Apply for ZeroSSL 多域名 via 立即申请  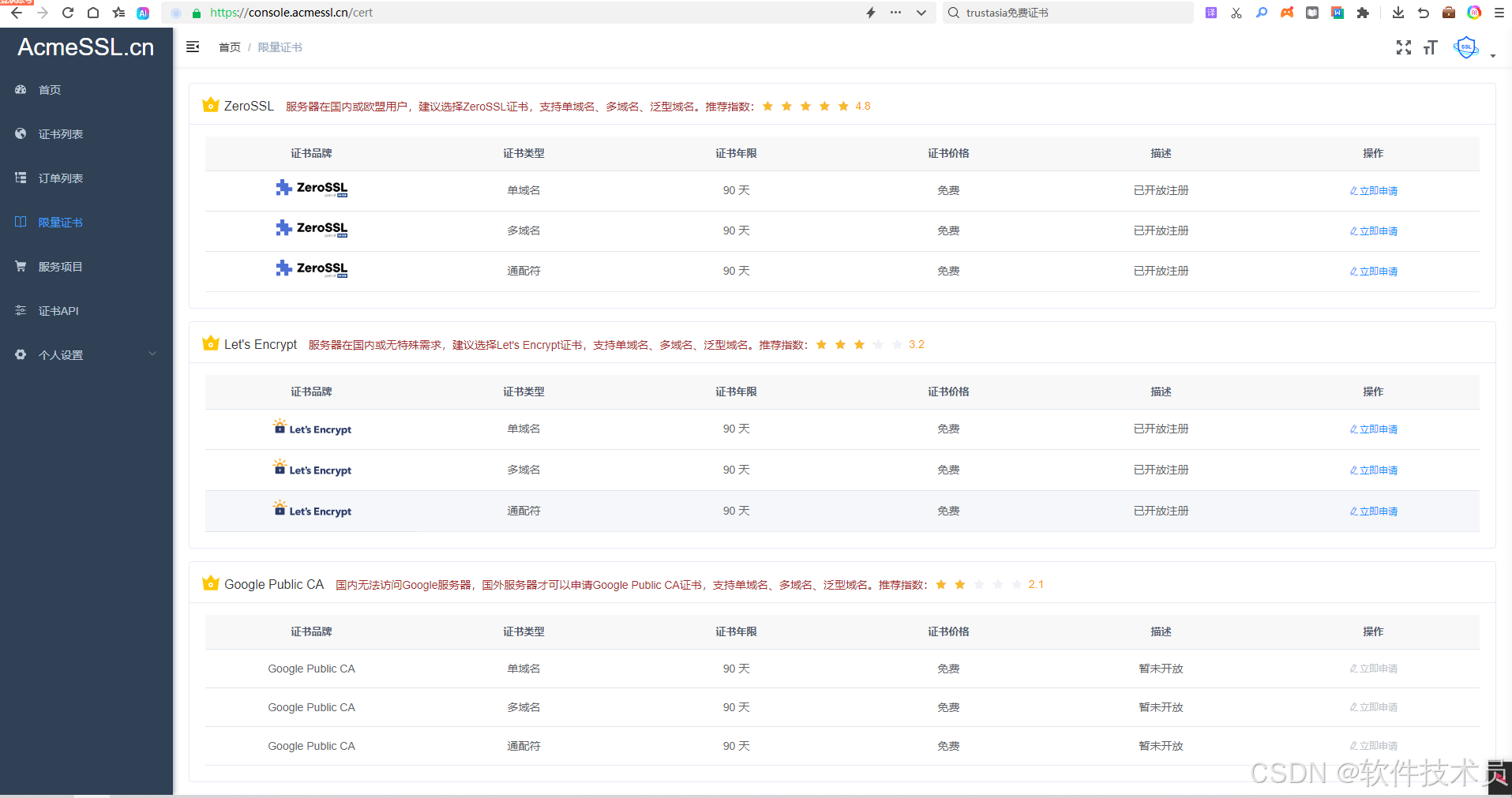(x=1374, y=231)
